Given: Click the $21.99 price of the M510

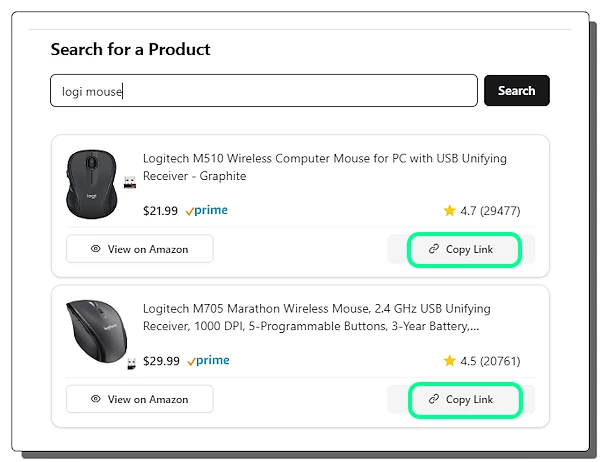Looking at the screenshot, I should click(160, 211).
